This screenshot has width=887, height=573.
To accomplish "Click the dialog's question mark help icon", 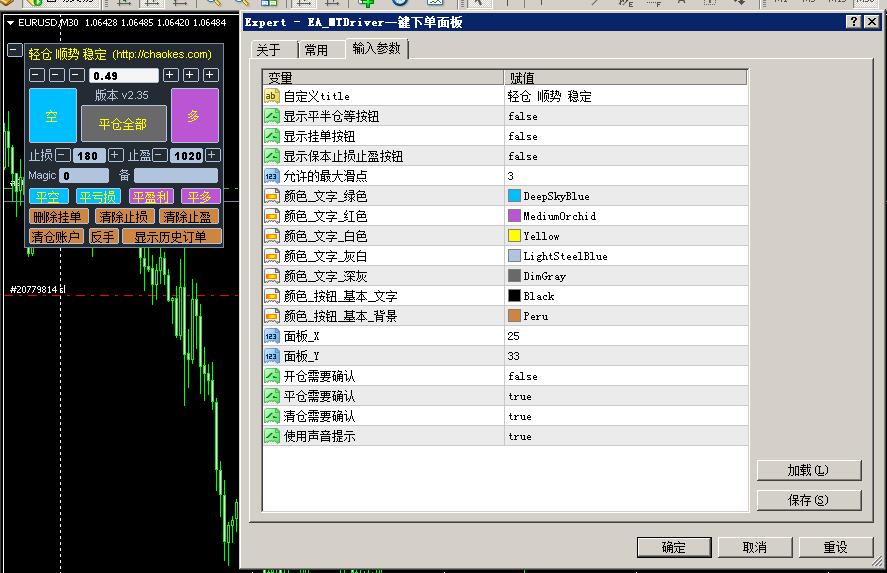I will pyautogui.click(x=854, y=22).
